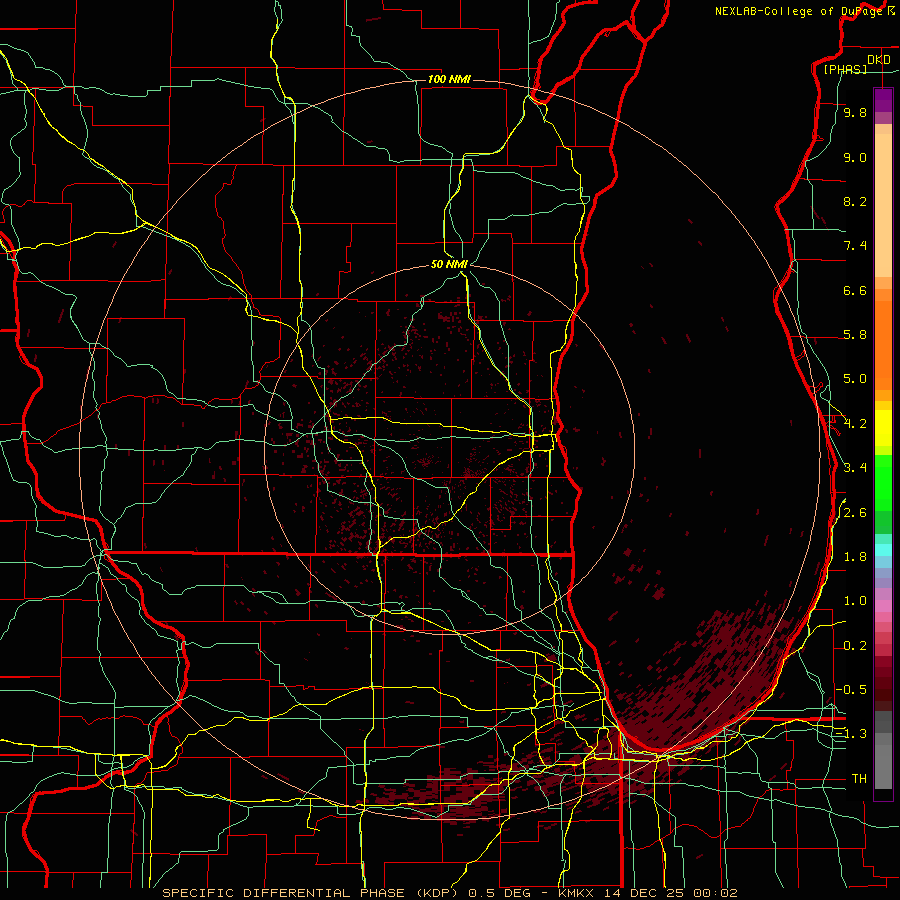
Task: Click the 4.2 scale value
Action: point(855,424)
